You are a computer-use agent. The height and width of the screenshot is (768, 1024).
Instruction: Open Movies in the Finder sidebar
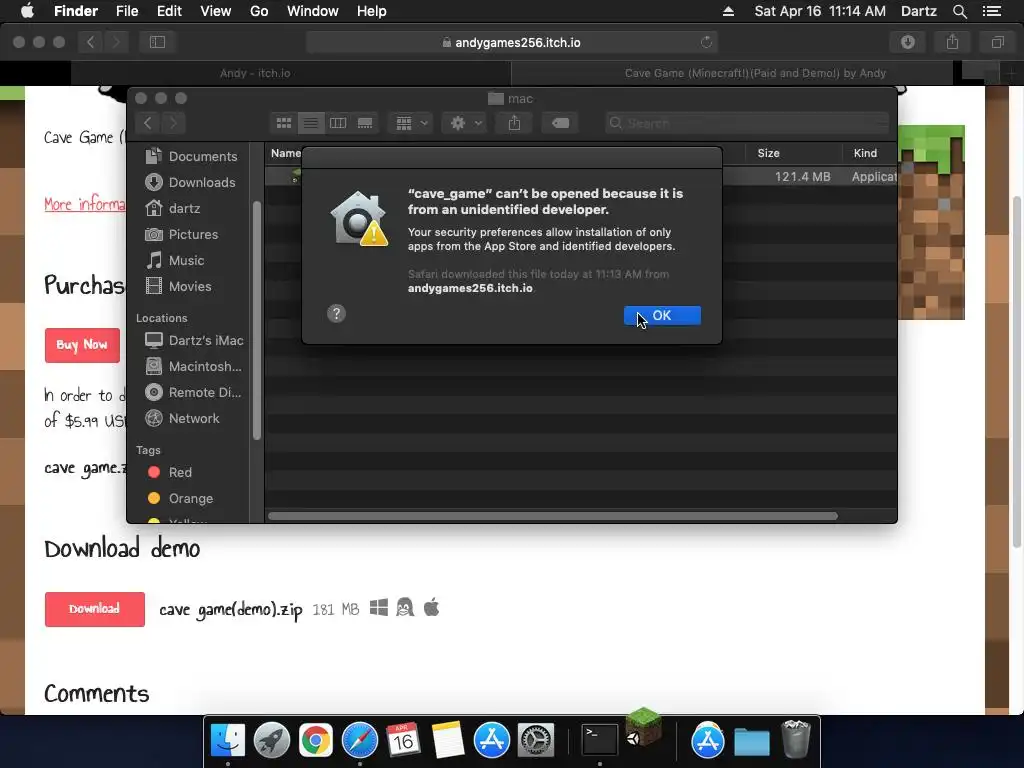coord(179,286)
